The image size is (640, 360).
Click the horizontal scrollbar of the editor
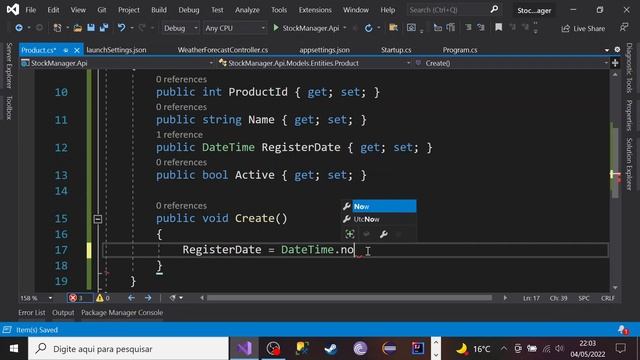click(349, 298)
